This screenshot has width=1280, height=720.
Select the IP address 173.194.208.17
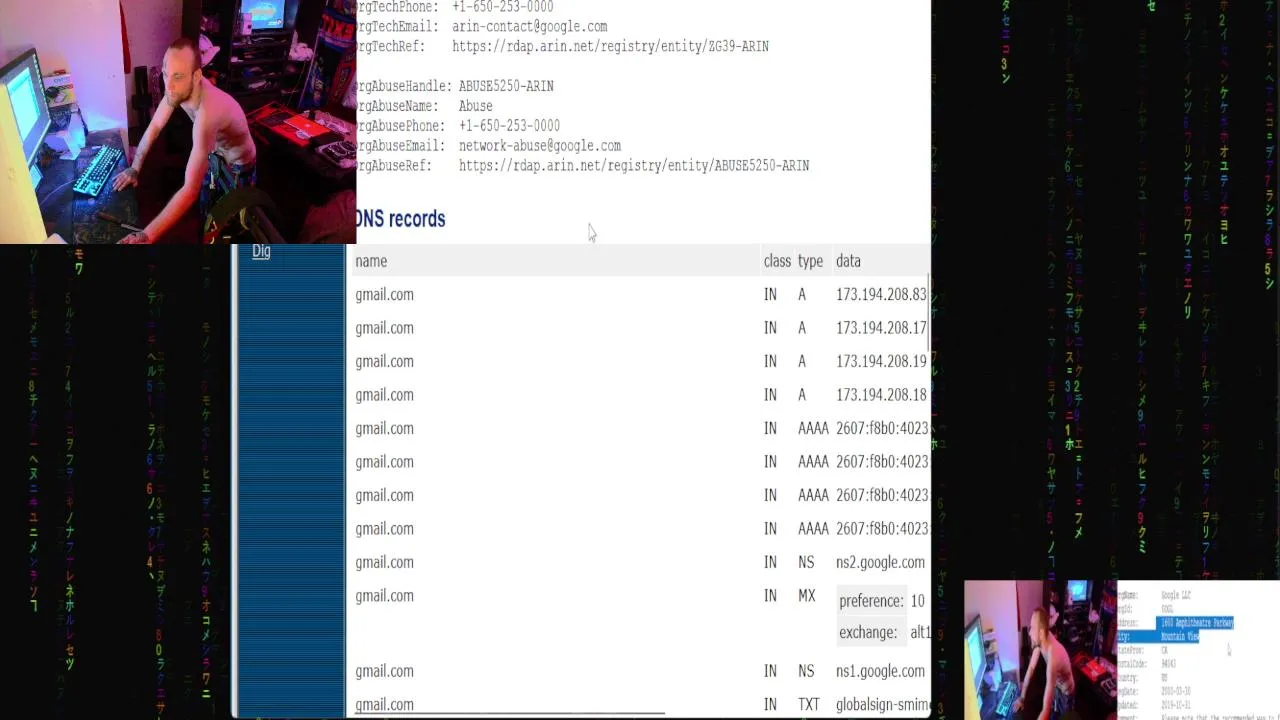[881, 328]
